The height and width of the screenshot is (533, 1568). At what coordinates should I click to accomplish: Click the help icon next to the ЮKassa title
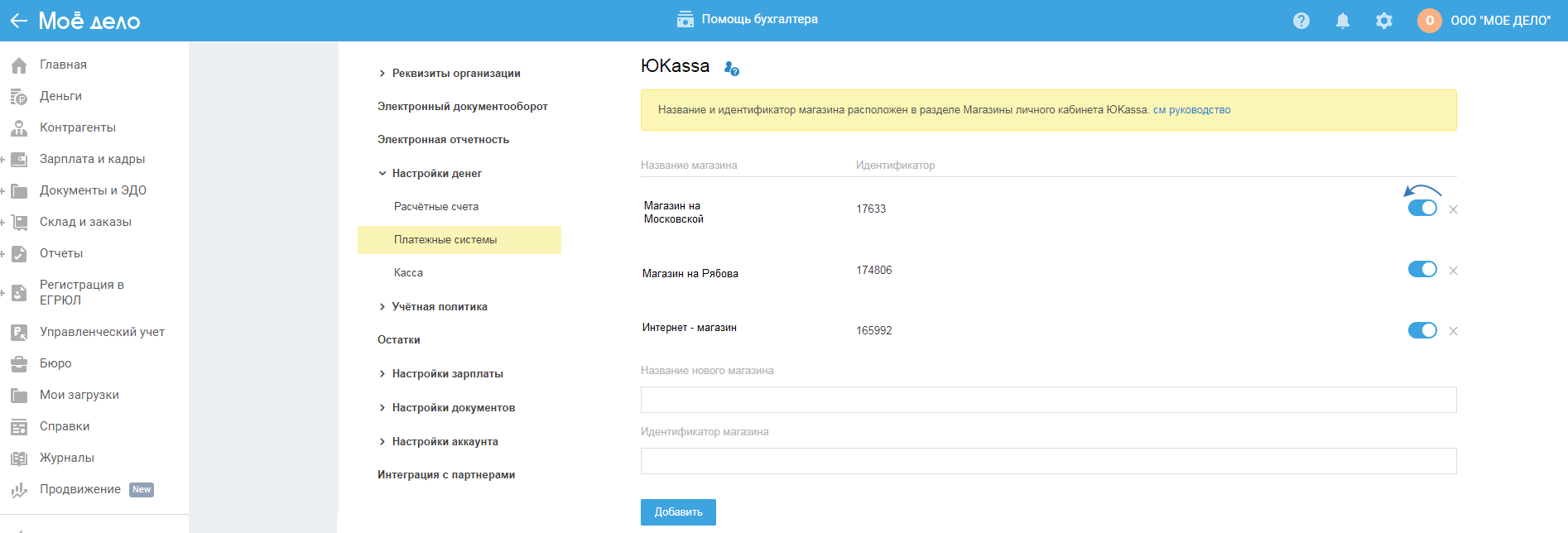point(731,69)
